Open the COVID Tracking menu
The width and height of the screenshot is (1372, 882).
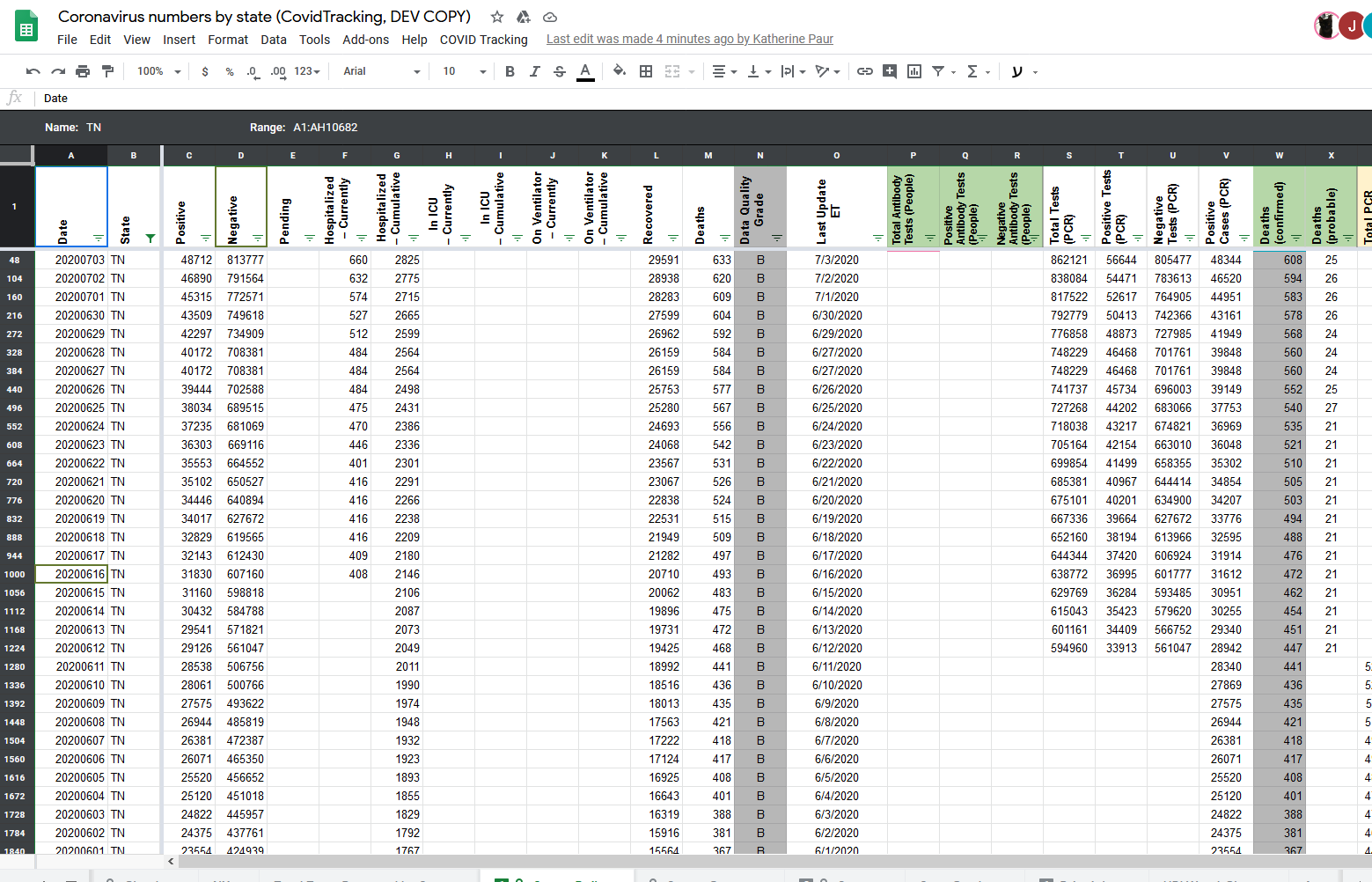[x=483, y=40]
